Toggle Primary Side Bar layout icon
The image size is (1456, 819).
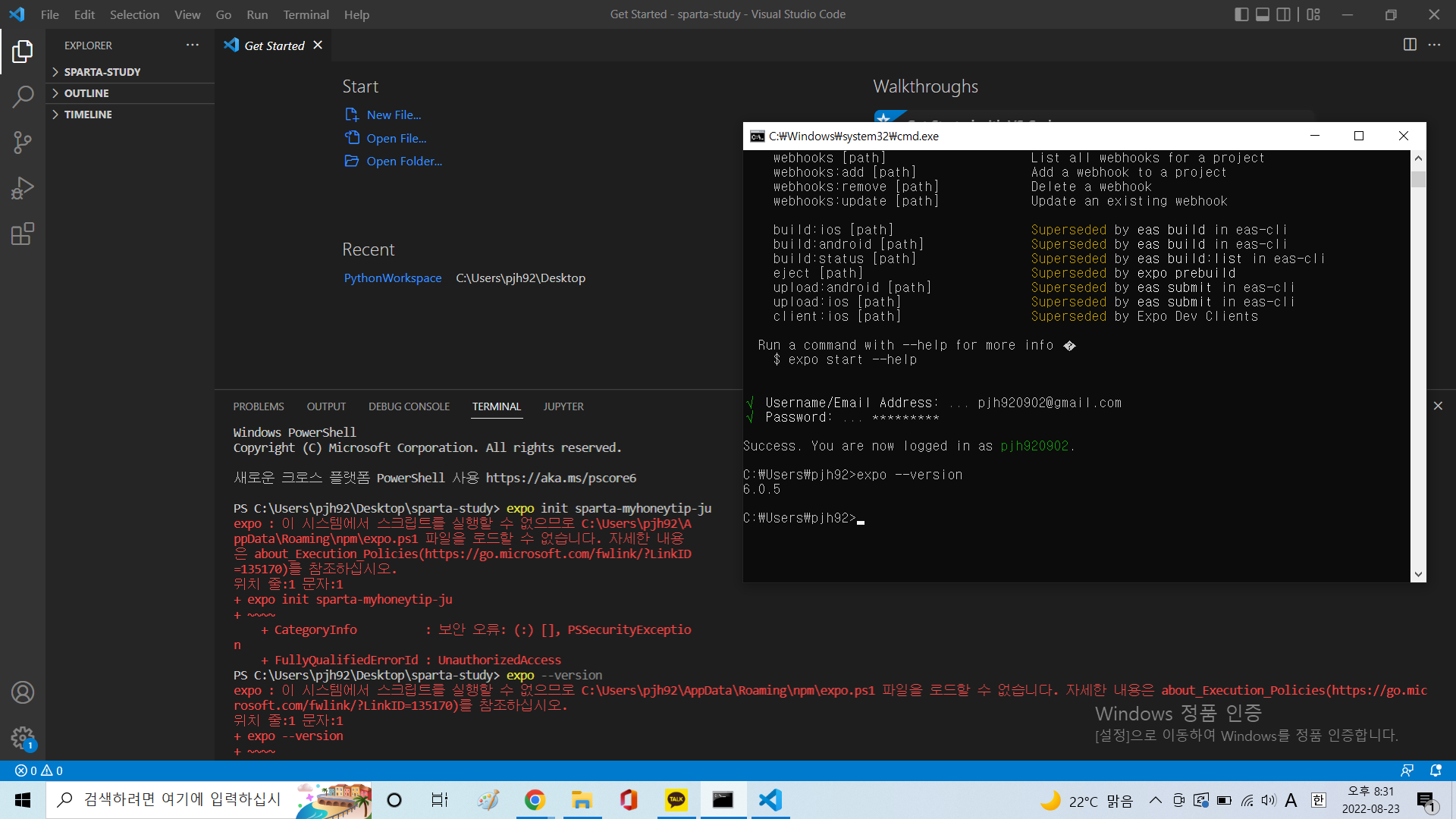tap(1241, 14)
